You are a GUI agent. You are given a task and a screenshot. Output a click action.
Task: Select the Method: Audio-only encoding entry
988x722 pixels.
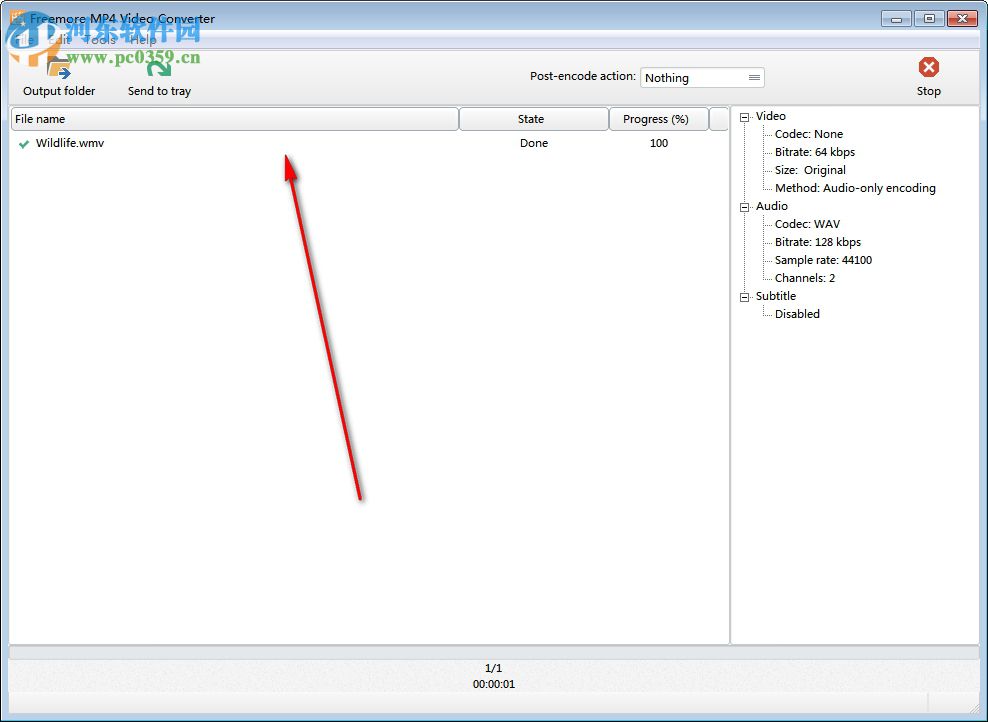855,188
